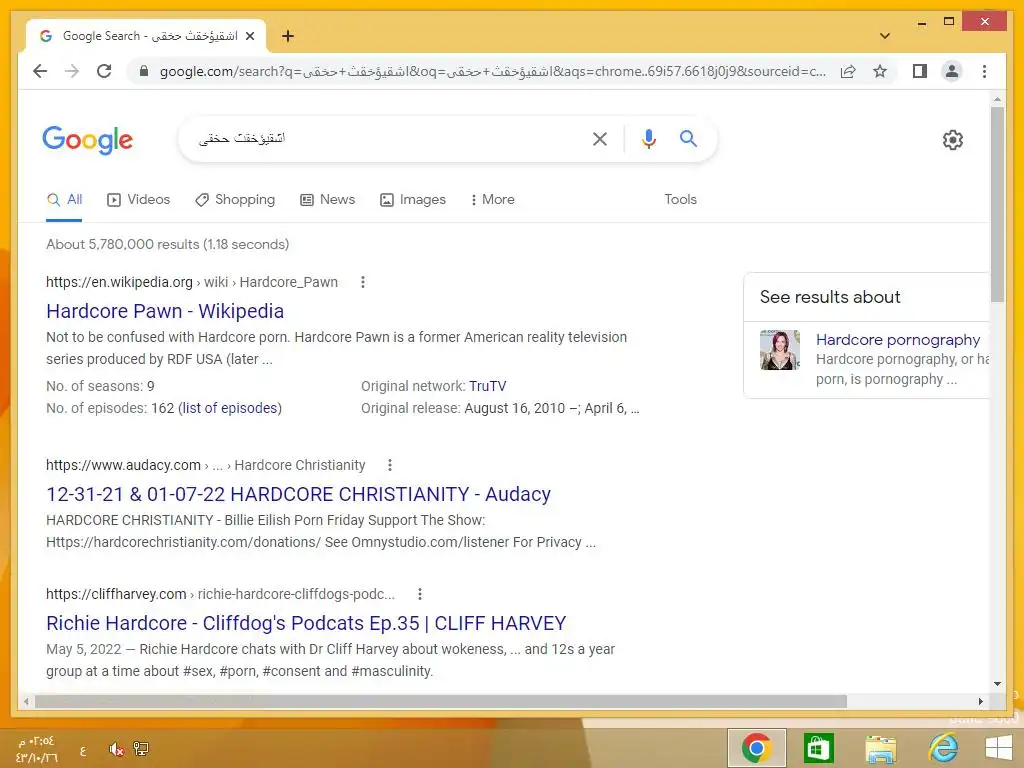Click the muted volume tray icon
Screen dimensions: 1024x768
coord(116,749)
